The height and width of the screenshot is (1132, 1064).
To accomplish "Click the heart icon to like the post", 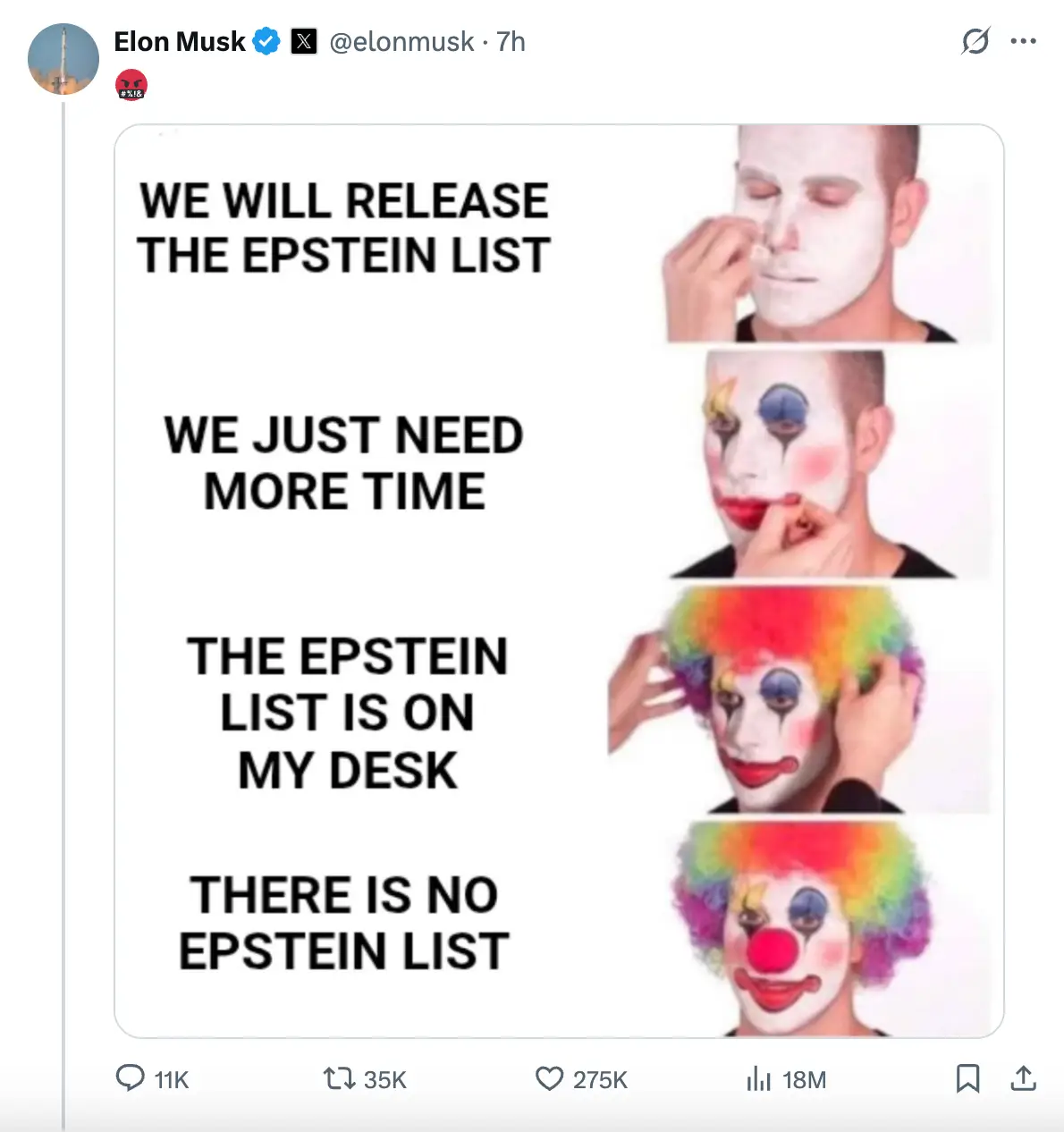I will 549,1078.
